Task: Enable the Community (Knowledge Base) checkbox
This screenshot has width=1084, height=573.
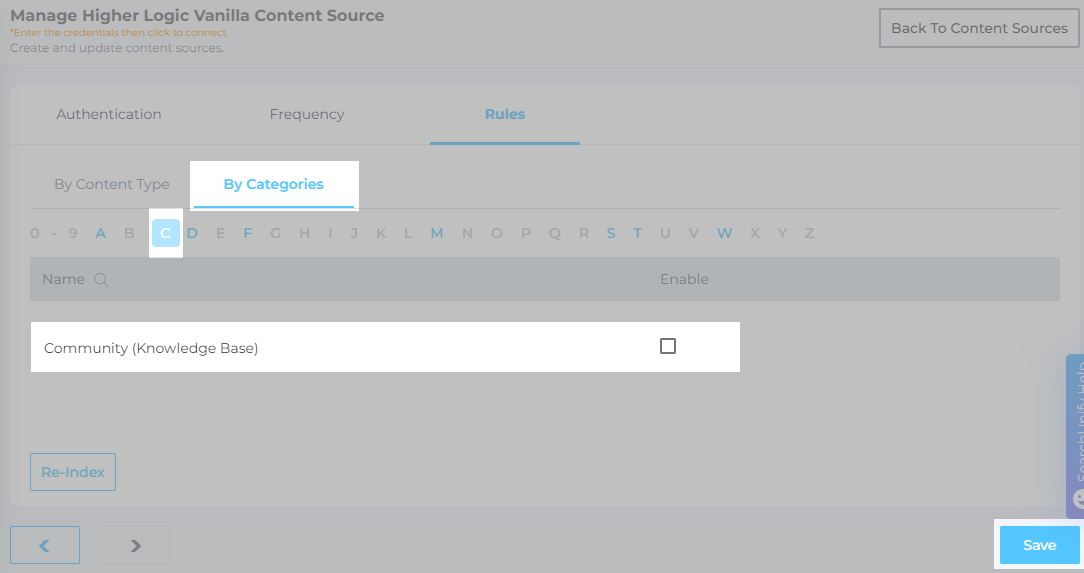Action: tap(668, 346)
